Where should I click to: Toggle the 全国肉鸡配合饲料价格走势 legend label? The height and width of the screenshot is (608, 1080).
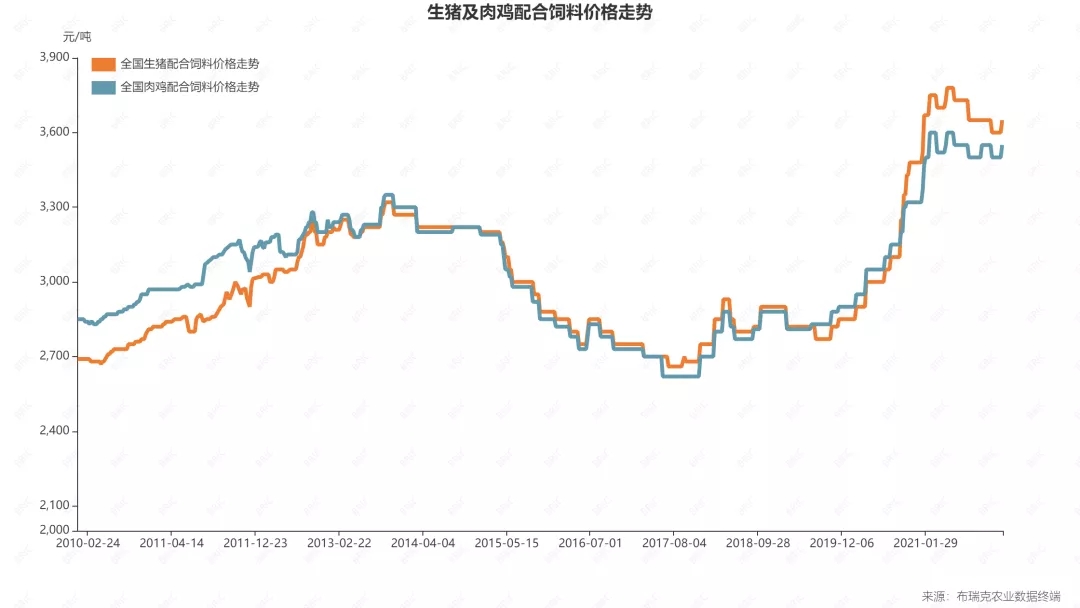(x=190, y=87)
